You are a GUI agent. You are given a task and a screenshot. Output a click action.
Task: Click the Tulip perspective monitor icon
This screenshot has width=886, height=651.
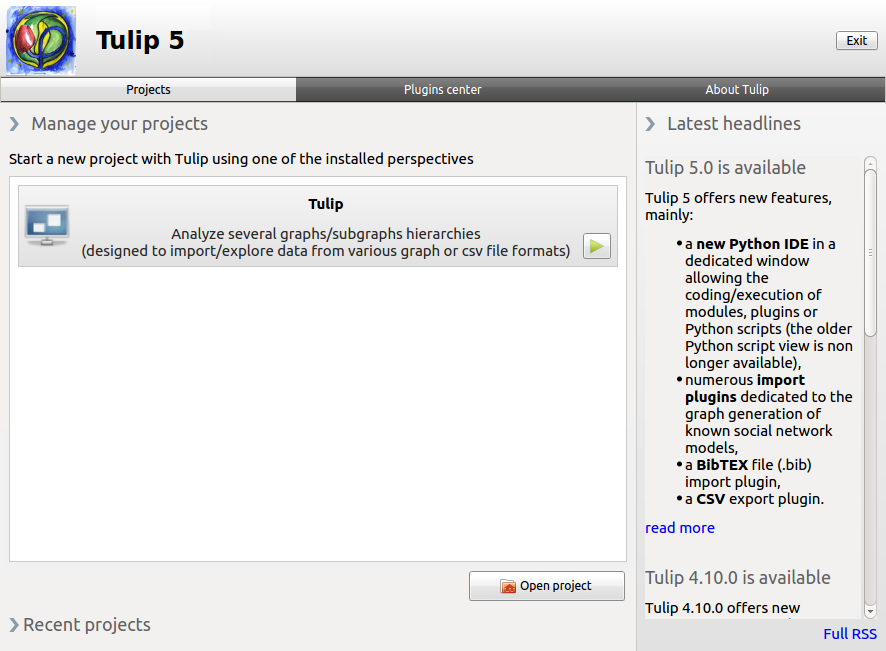[47, 225]
